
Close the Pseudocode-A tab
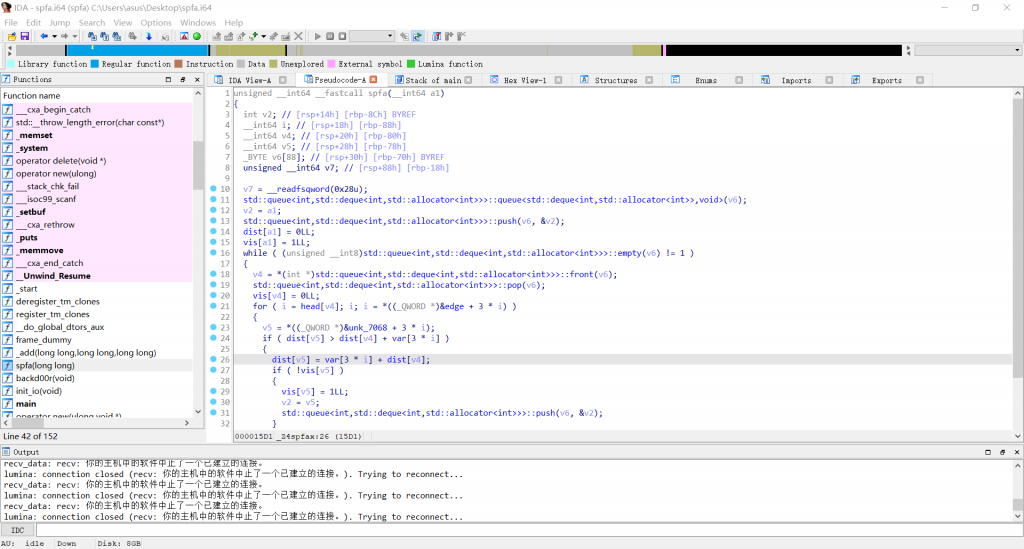tap(374, 80)
